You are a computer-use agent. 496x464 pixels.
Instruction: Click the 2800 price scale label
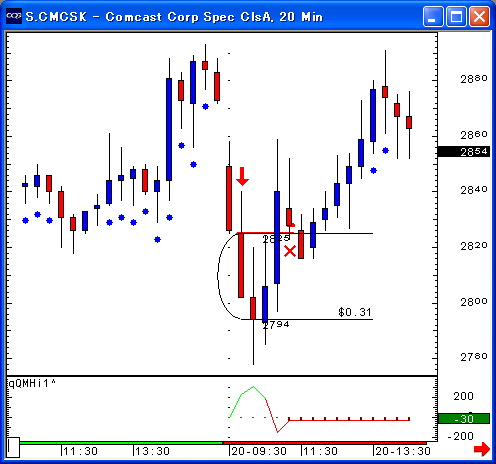474,302
